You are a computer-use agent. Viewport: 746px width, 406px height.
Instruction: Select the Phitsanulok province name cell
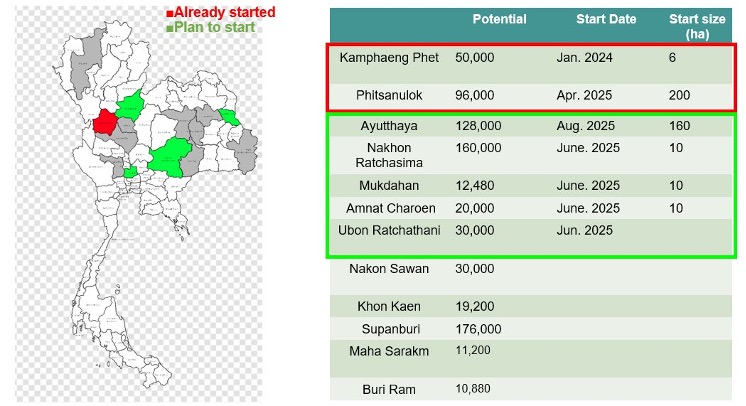(x=389, y=95)
